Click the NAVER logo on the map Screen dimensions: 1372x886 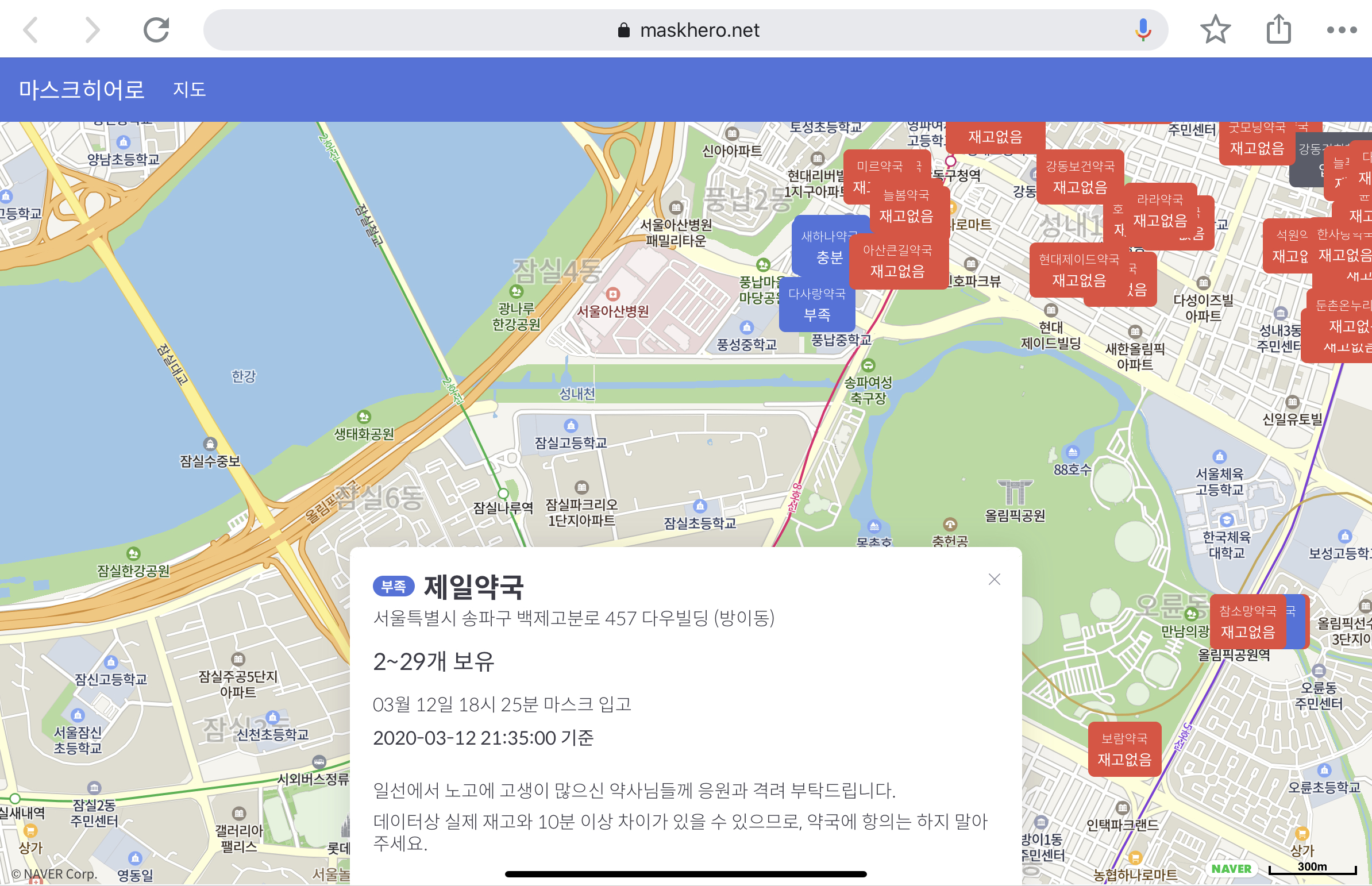(x=1231, y=868)
